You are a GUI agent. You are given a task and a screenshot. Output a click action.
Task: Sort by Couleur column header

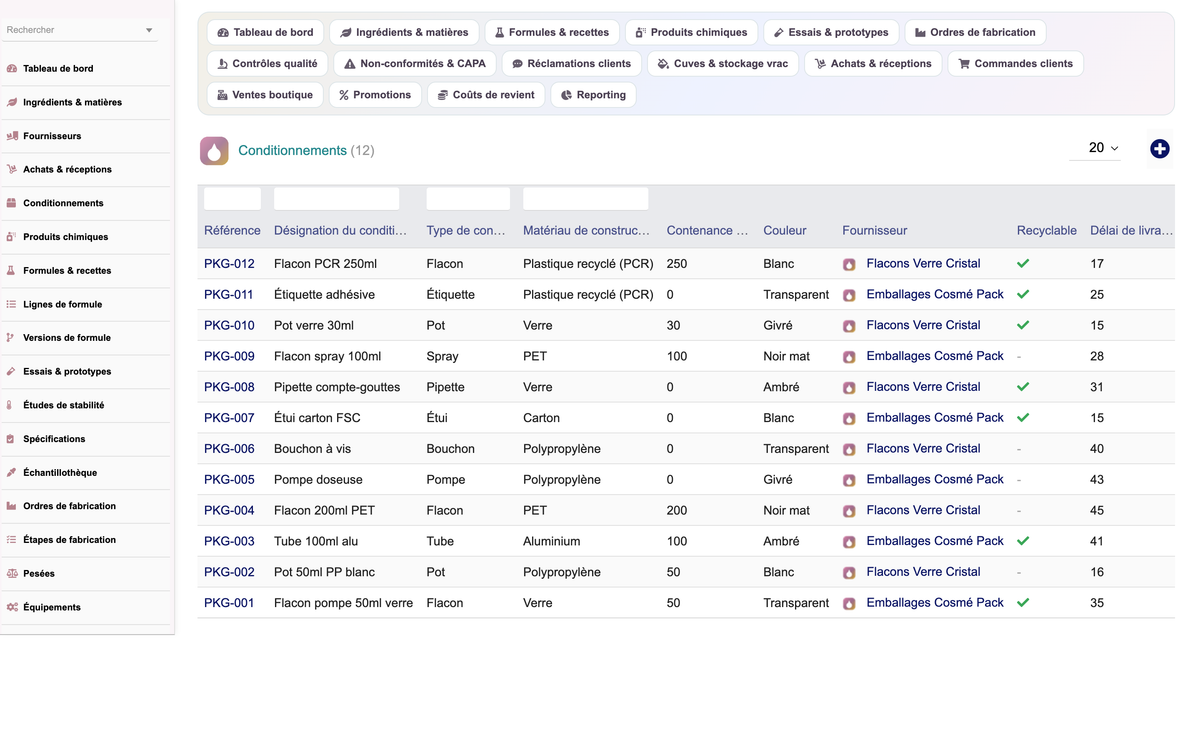coord(784,230)
